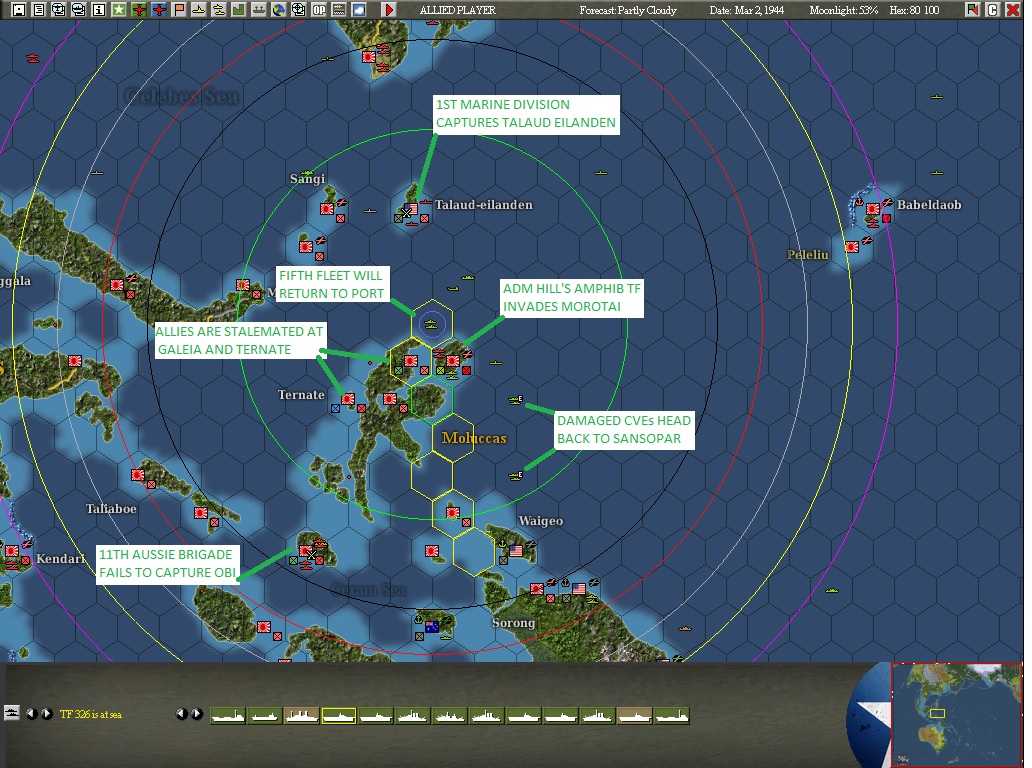Select the US flag base above Sorong

[579, 589]
